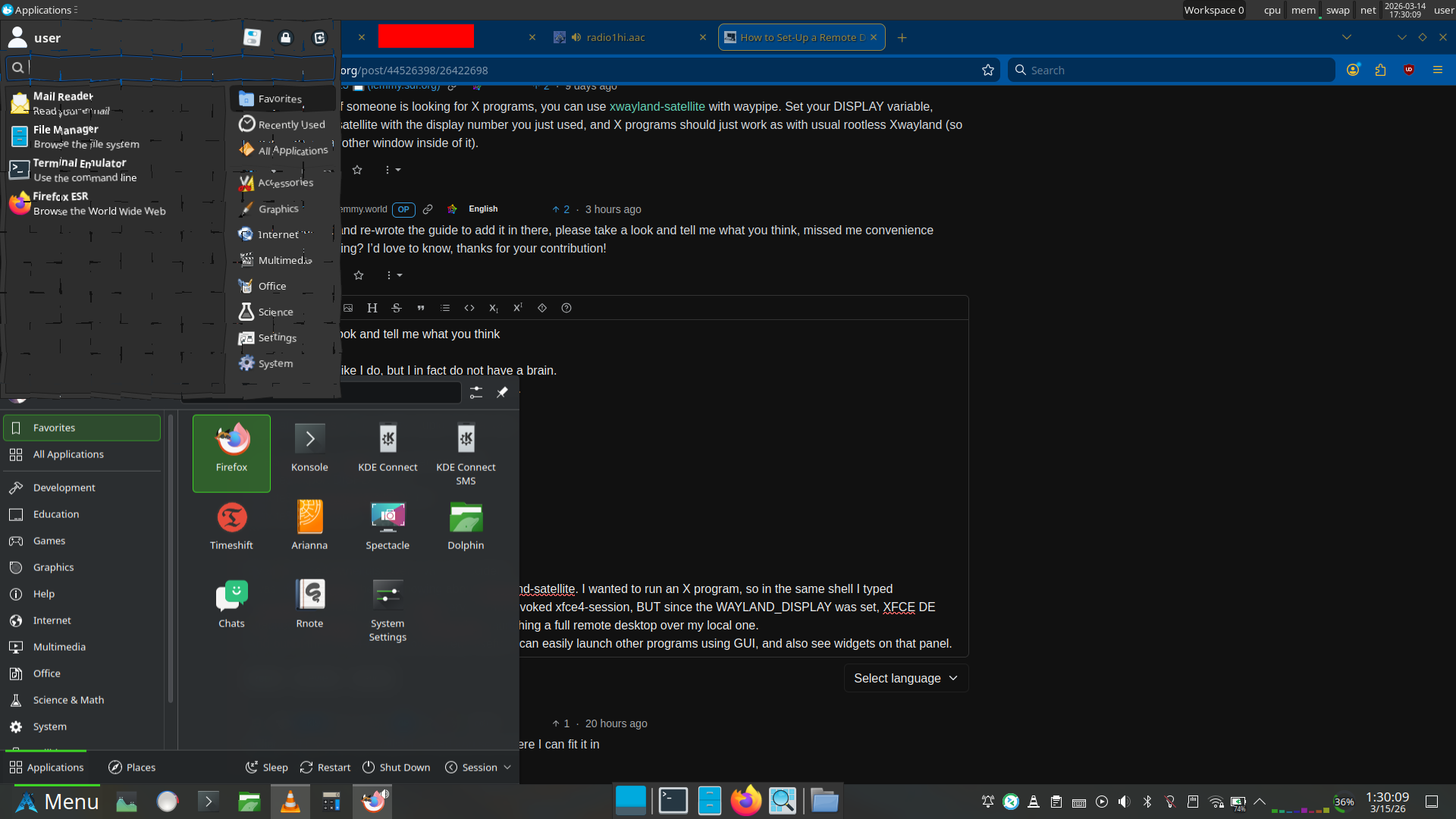The image size is (1456, 819).
Task: Expand the Select language dropdown
Action: coord(905,678)
